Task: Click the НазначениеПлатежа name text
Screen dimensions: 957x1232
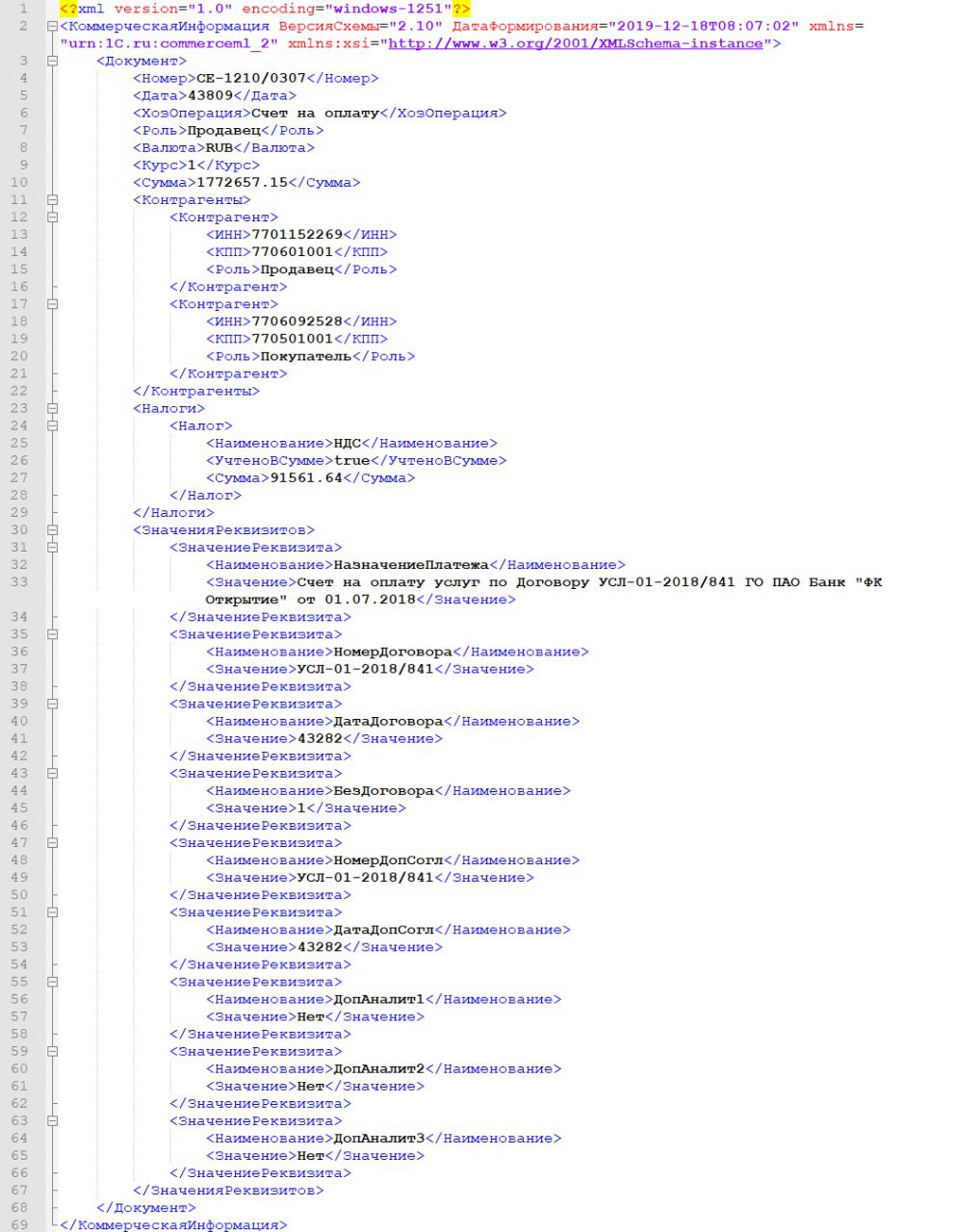Action: [411, 565]
